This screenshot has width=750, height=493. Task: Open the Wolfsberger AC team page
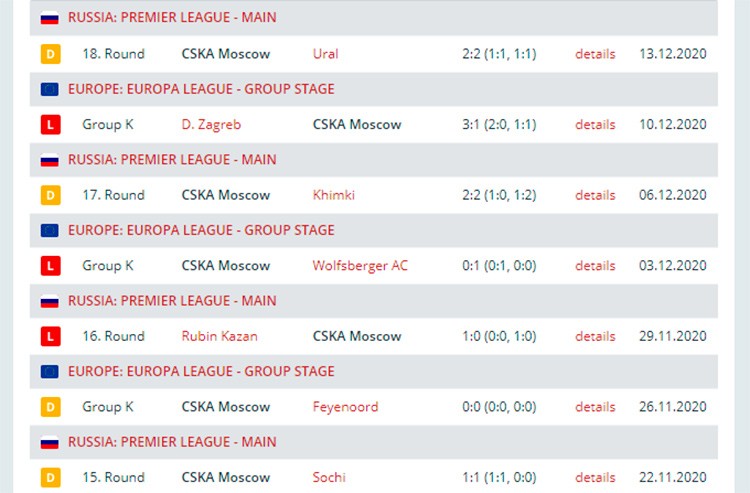pos(360,266)
